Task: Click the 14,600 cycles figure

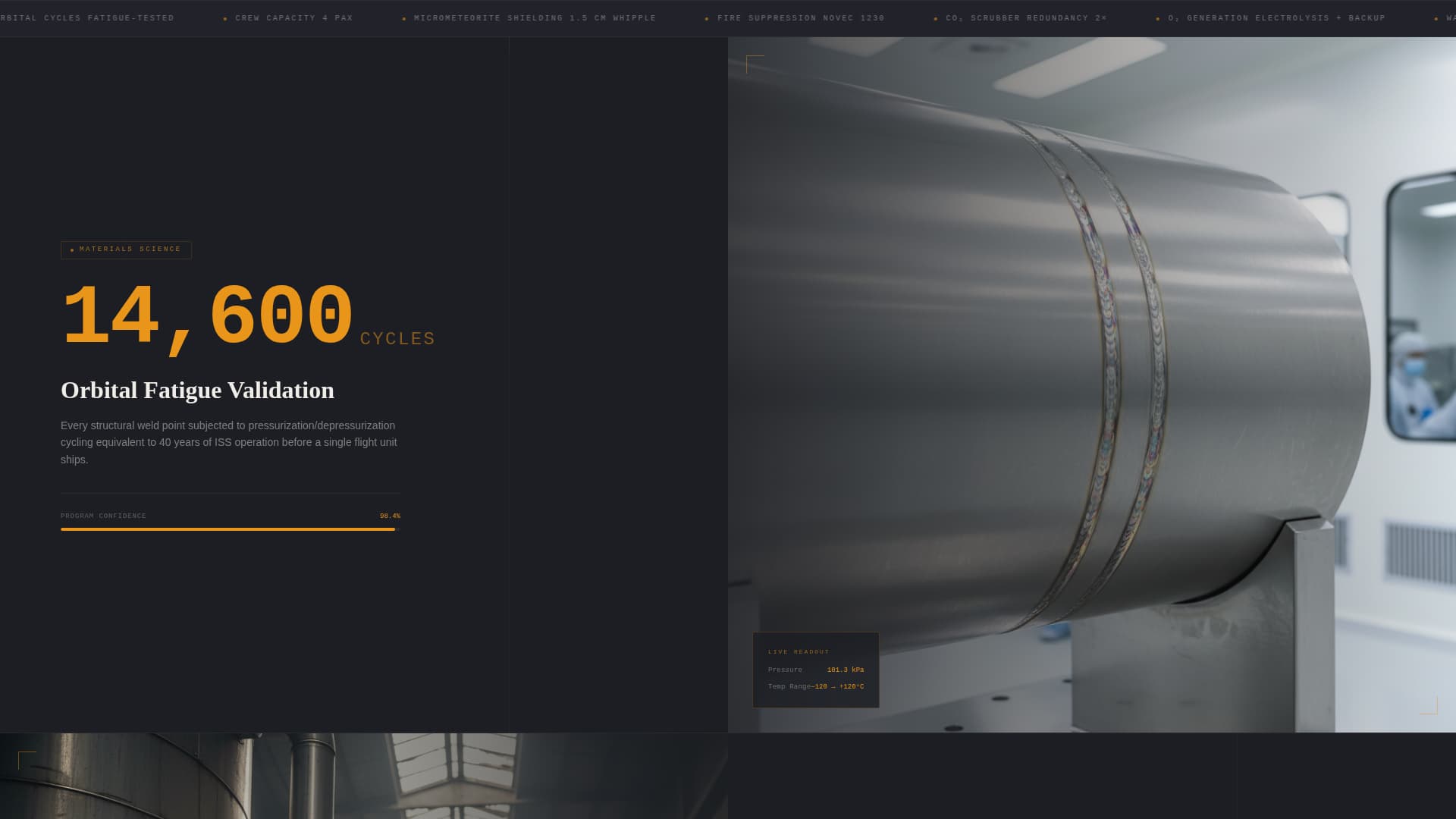Action: tap(206, 317)
